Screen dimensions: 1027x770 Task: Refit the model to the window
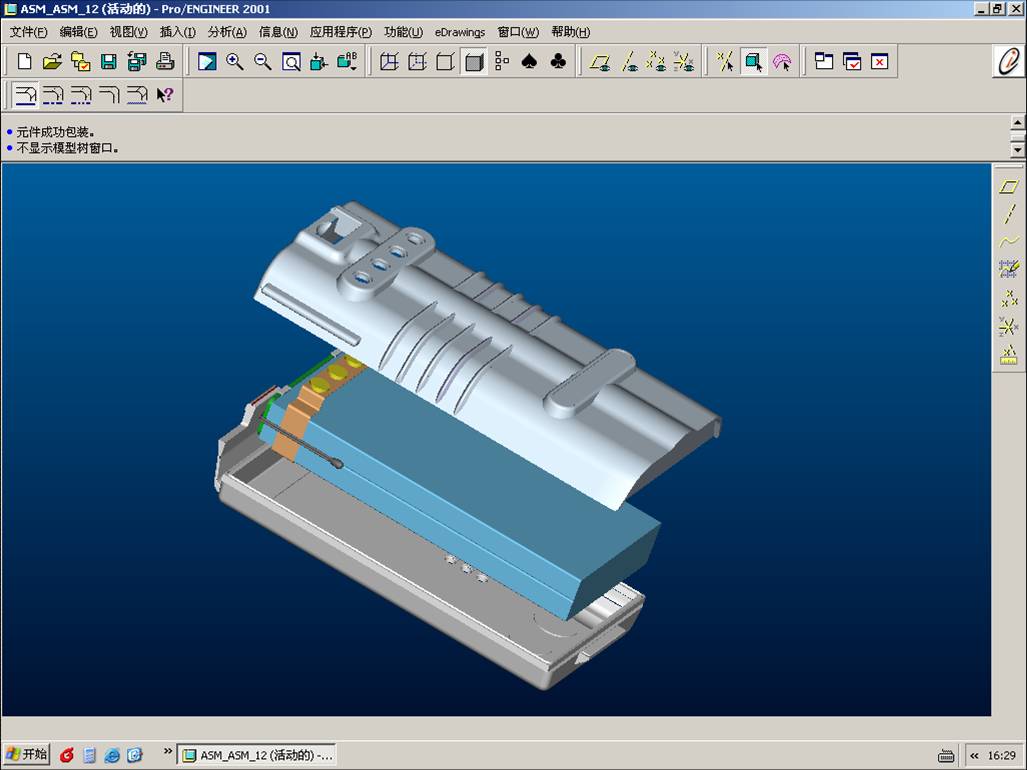pyautogui.click(x=291, y=62)
